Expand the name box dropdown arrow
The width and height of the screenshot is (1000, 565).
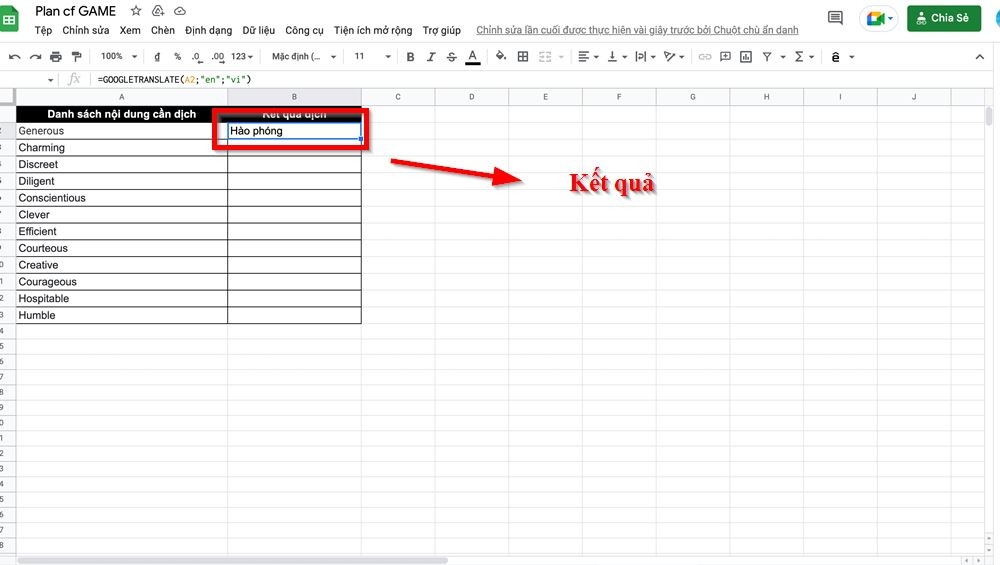(x=50, y=80)
